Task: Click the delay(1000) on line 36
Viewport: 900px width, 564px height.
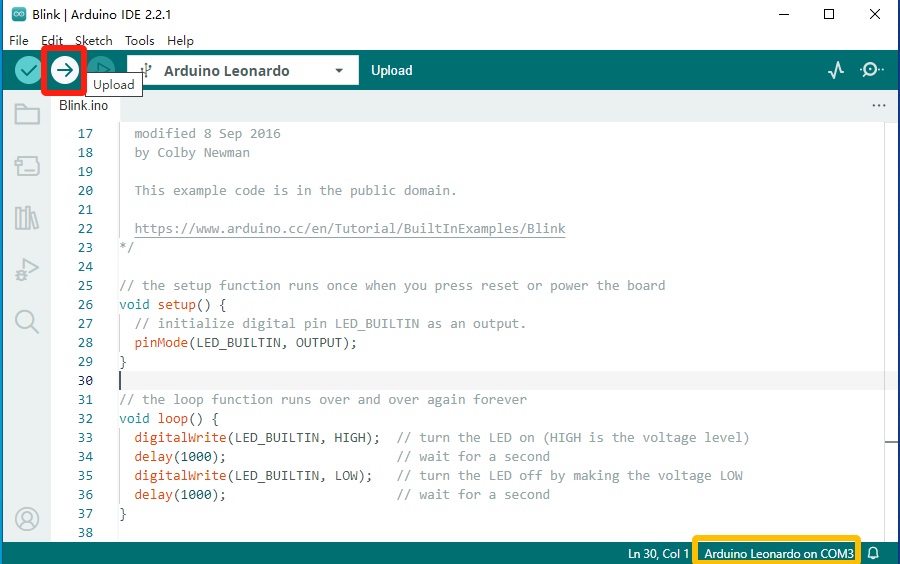Action: 180,495
